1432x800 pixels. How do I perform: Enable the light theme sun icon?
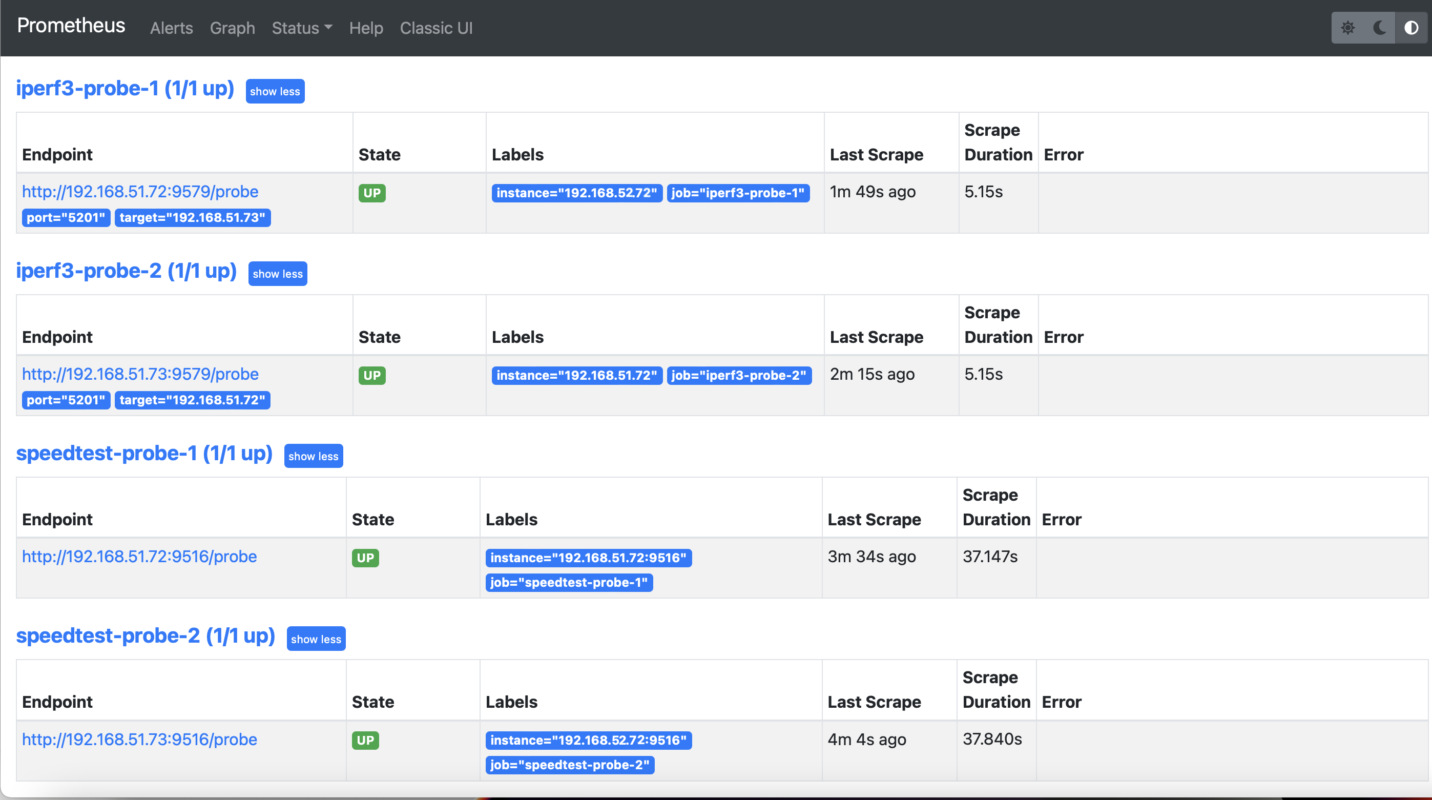tap(1347, 27)
